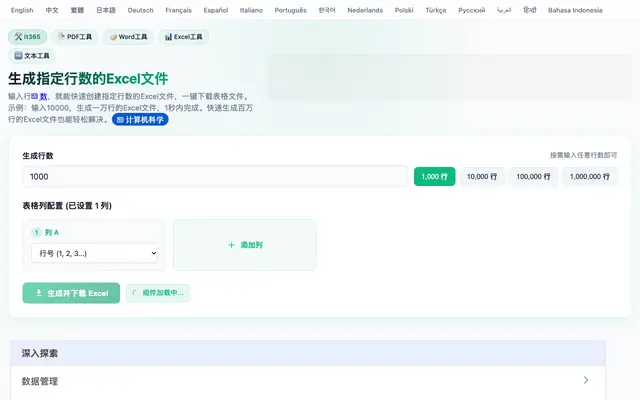Select the 100,000 行 preset
Image resolution: width=640 pixels, height=400 pixels.
pos(533,177)
